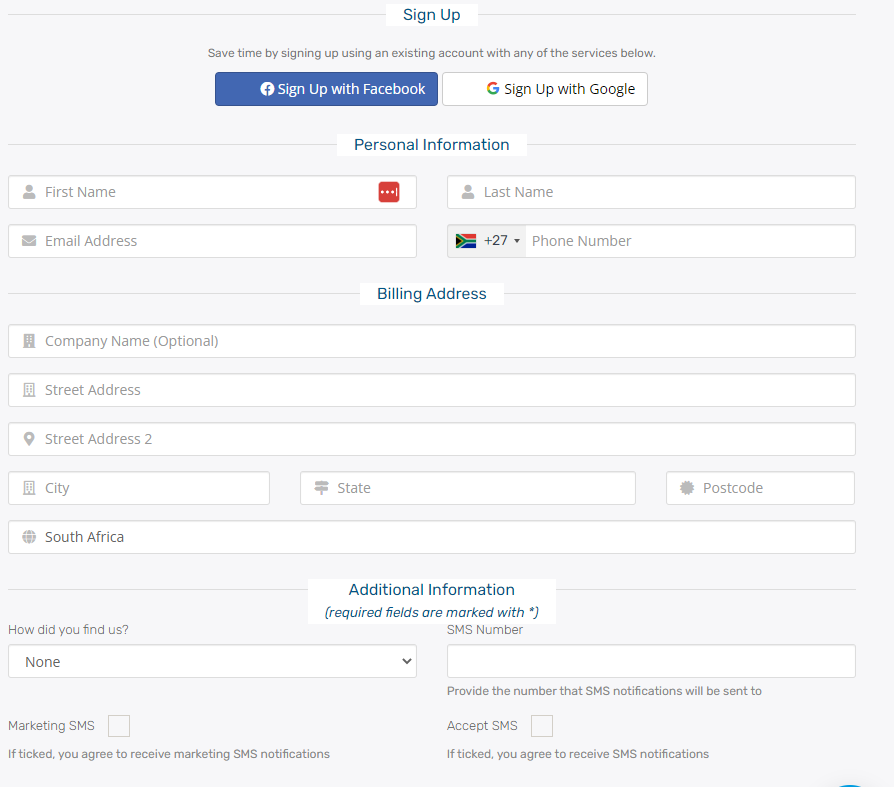Click the person icon beside First Name
Viewport: 894px width, 787px height.
tap(29, 192)
